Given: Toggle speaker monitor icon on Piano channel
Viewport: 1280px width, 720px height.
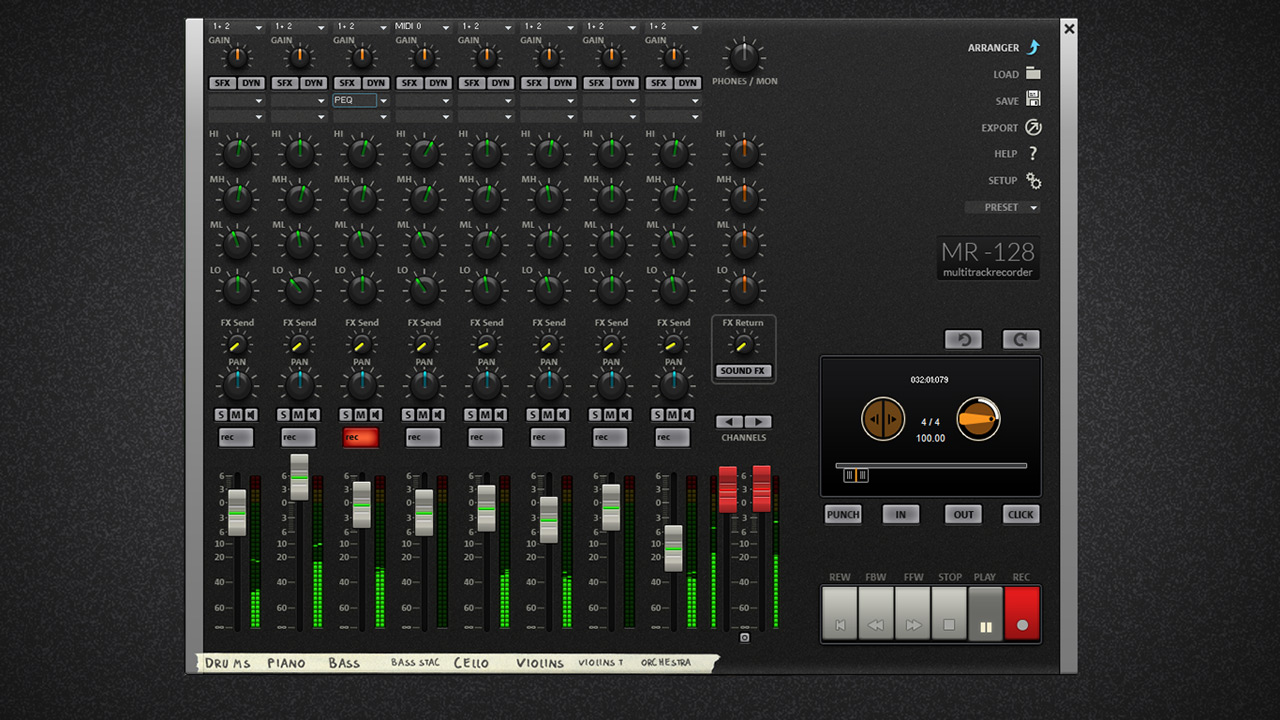Looking at the screenshot, I should (314, 415).
